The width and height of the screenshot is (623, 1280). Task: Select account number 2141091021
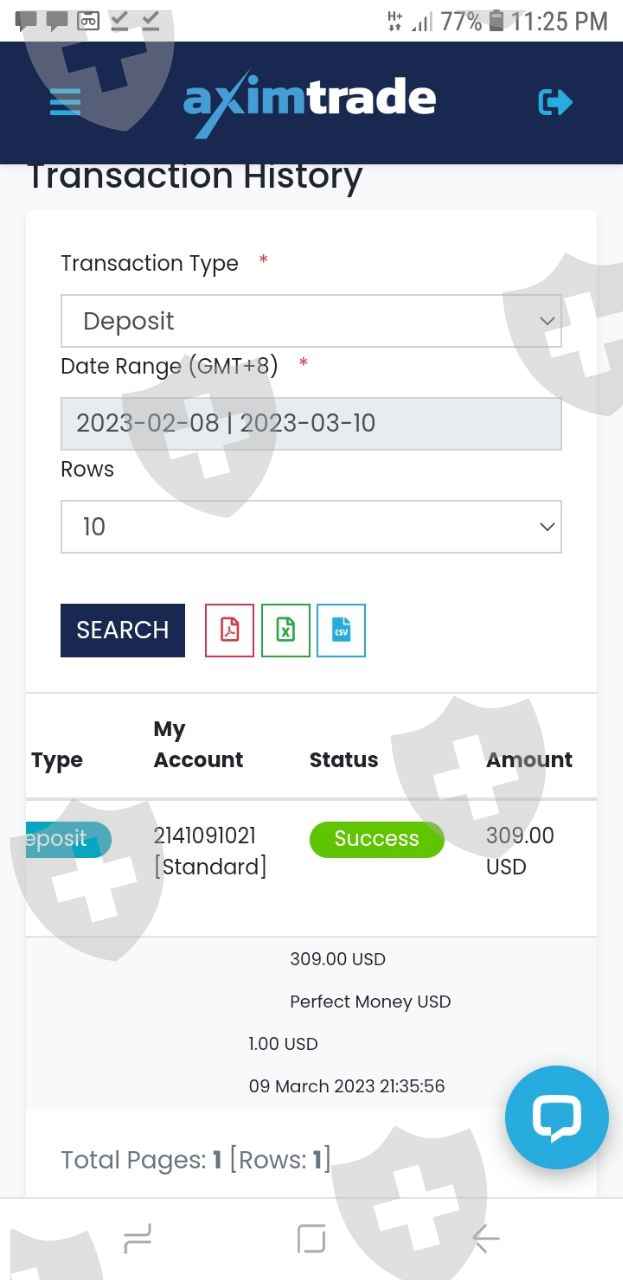(205, 836)
